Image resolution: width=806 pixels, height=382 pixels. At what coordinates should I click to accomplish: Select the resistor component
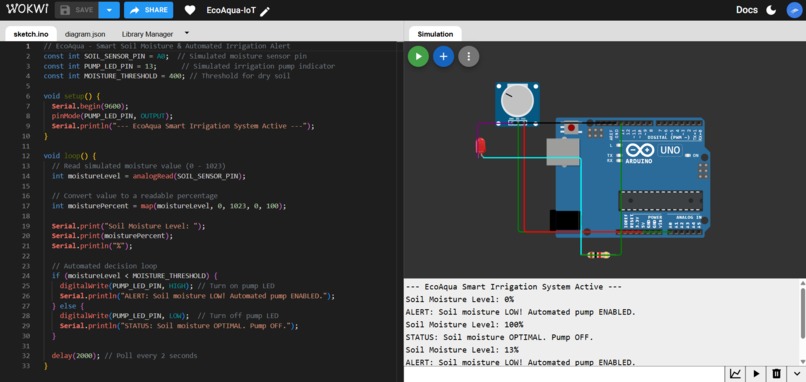[598, 254]
